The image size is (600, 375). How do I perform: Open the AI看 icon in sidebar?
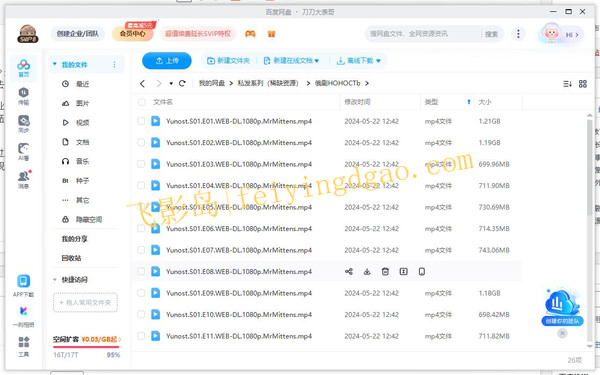pyautogui.click(x=23, y=152)
